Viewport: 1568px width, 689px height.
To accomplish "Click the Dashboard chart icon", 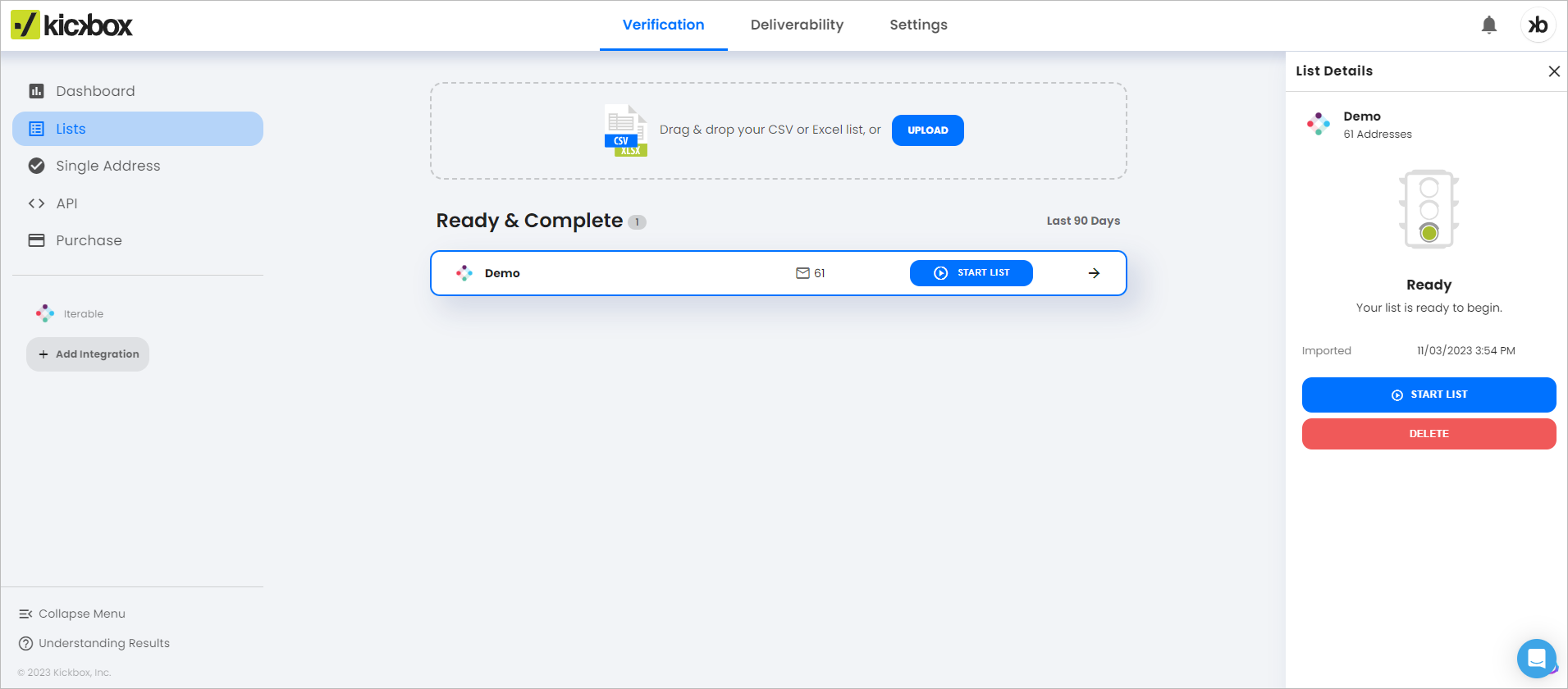I will (36, 91).
